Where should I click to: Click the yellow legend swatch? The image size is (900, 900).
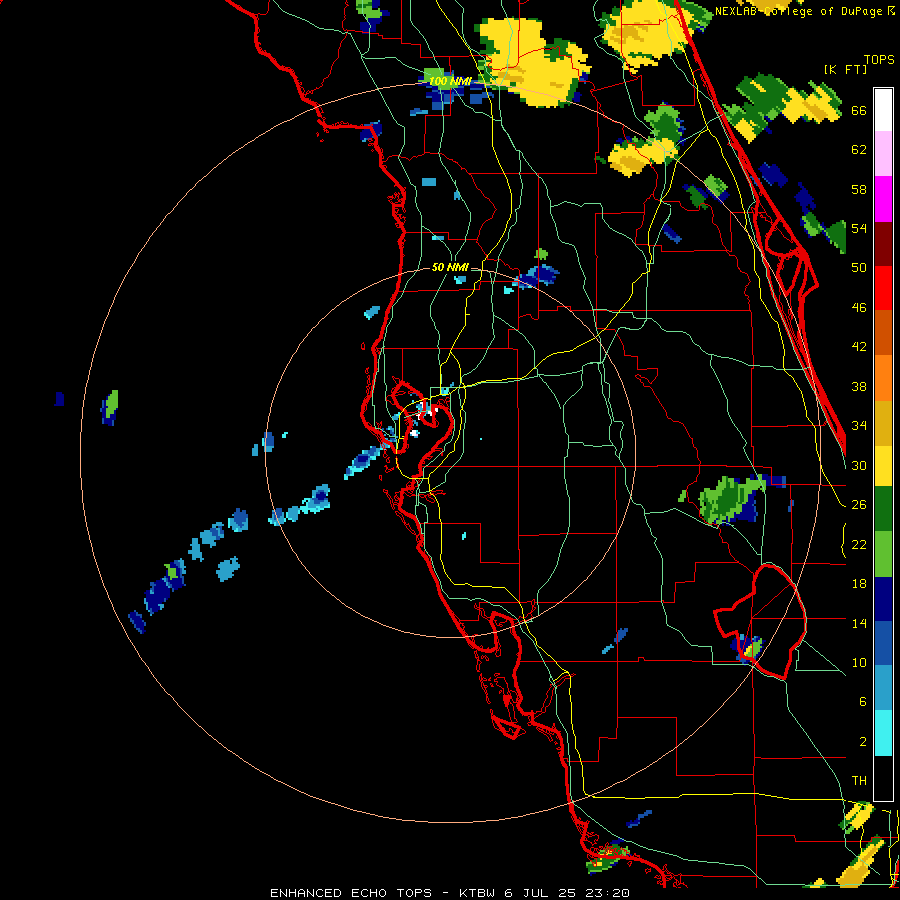coord(883,466)
